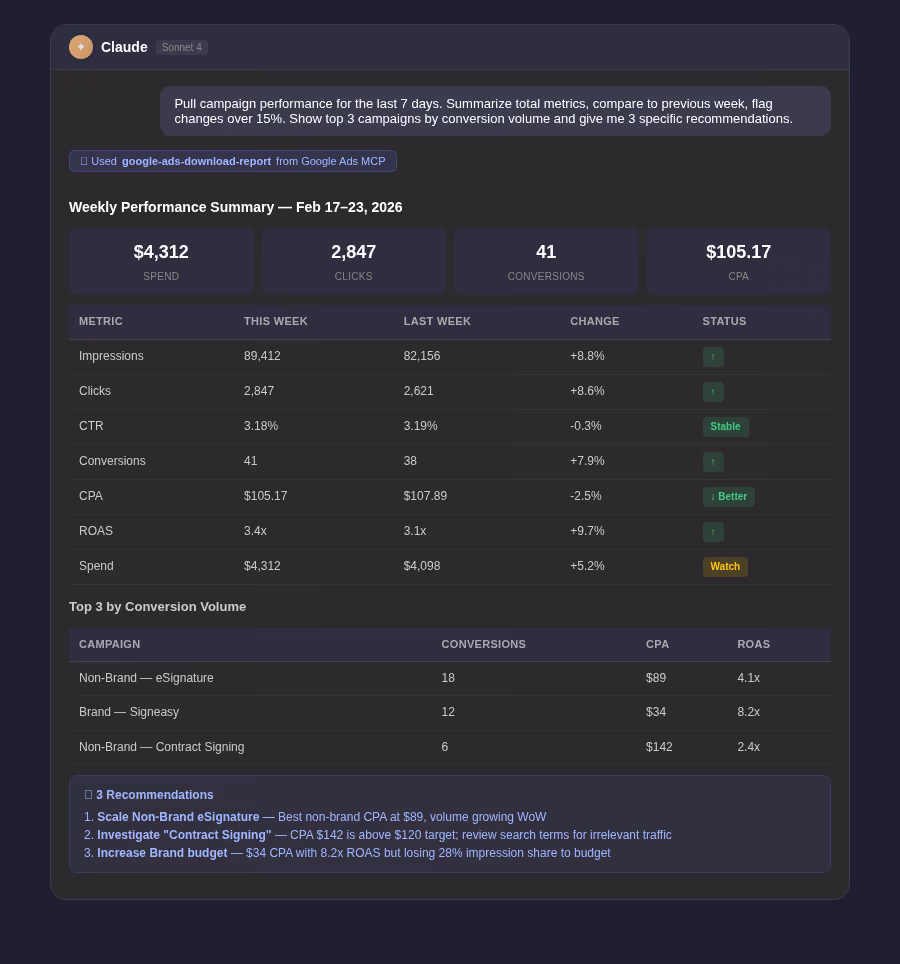Viewport: 900px width, 964px height.
Task: Select the 41 Conversions summary card
Action: tap(546, 261)
